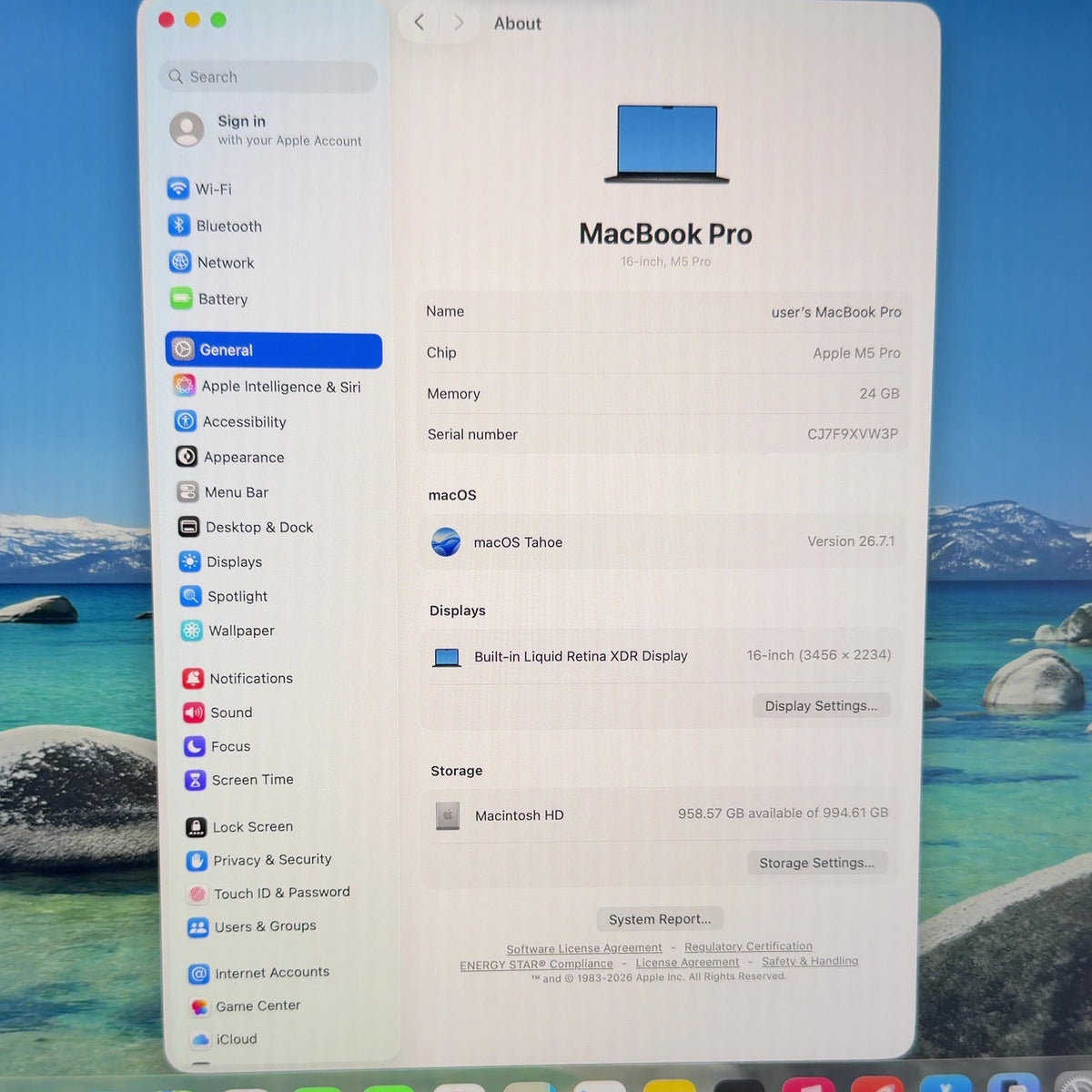Open Software License Agreement link
Image resolution: width=1092 pixels, height=1092 pixels.
click(x=584, y=948)
